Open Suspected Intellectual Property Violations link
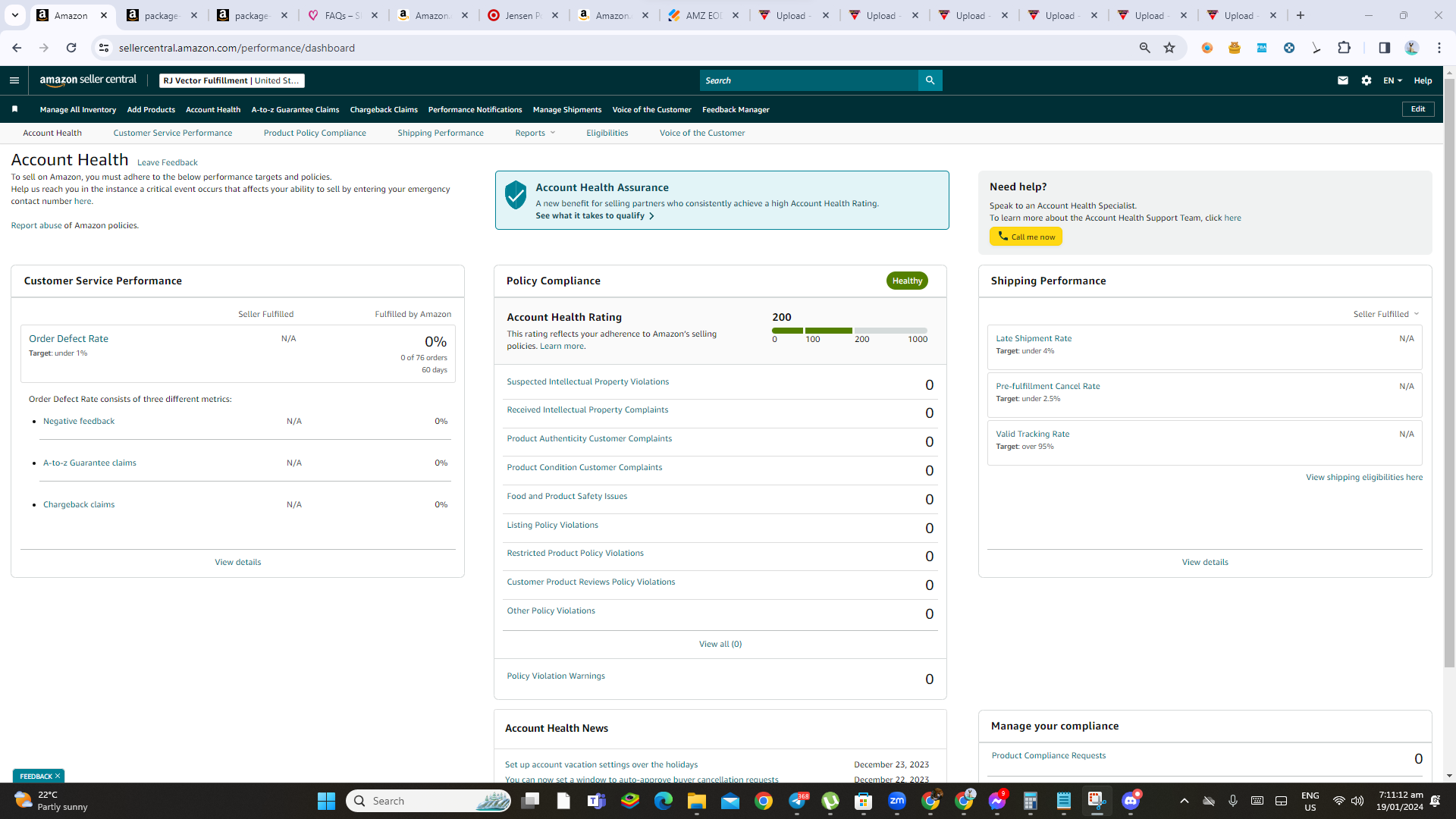The image size is (1456, 819). [588, 382]
